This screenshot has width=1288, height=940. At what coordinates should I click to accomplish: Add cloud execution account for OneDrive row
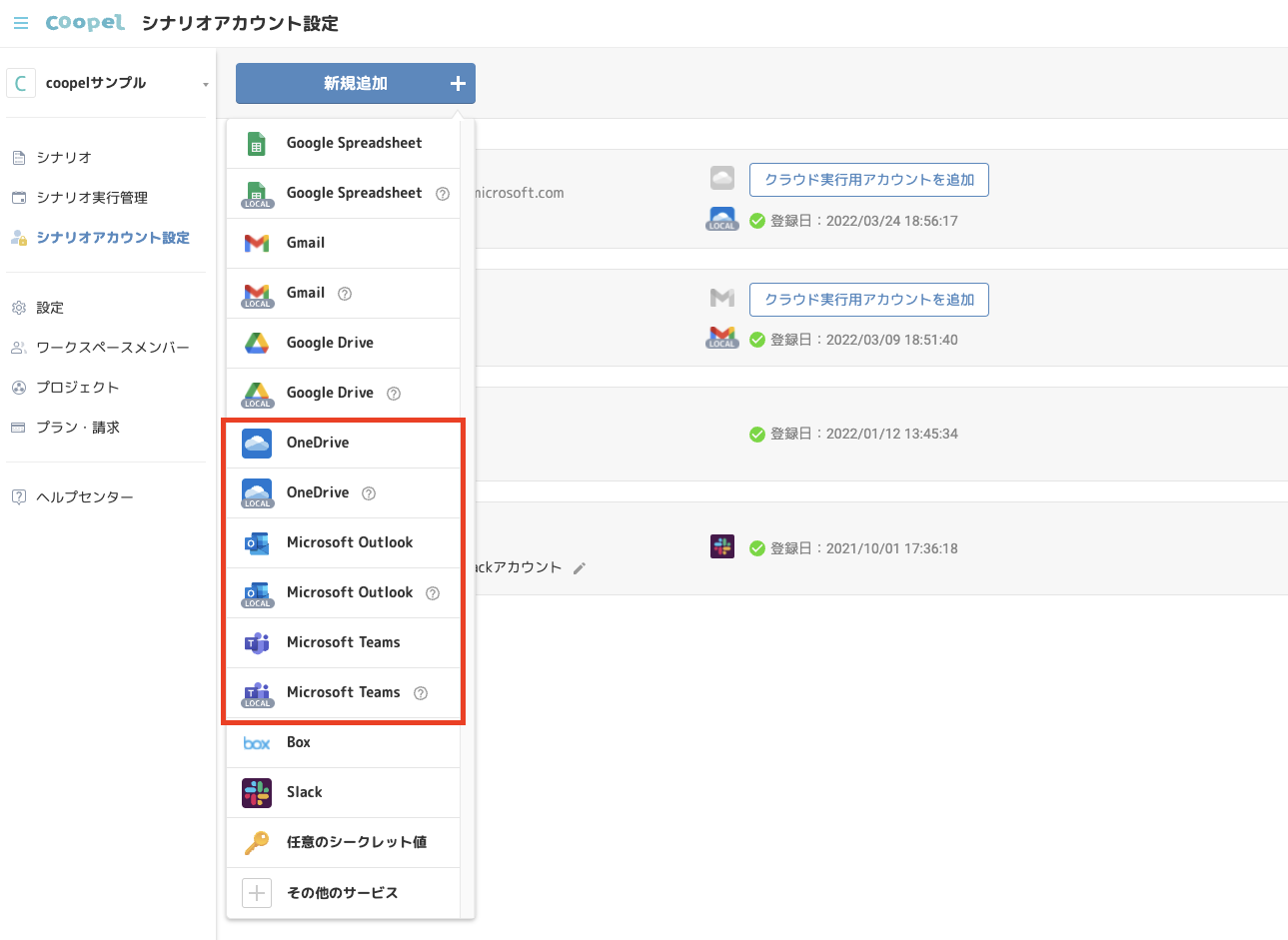click(869, 180)
